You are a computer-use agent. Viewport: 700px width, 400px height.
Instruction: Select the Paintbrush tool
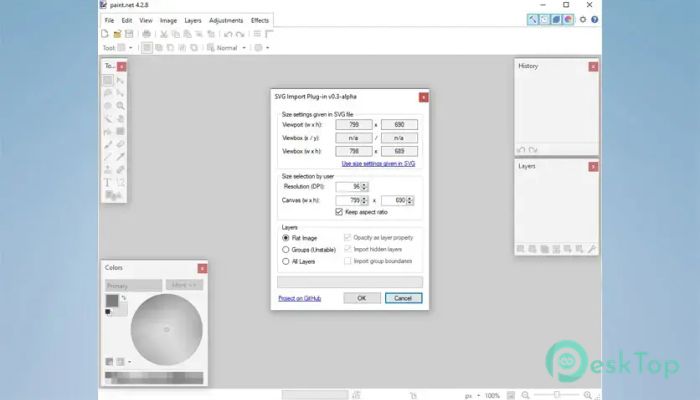tap(108, 144)
